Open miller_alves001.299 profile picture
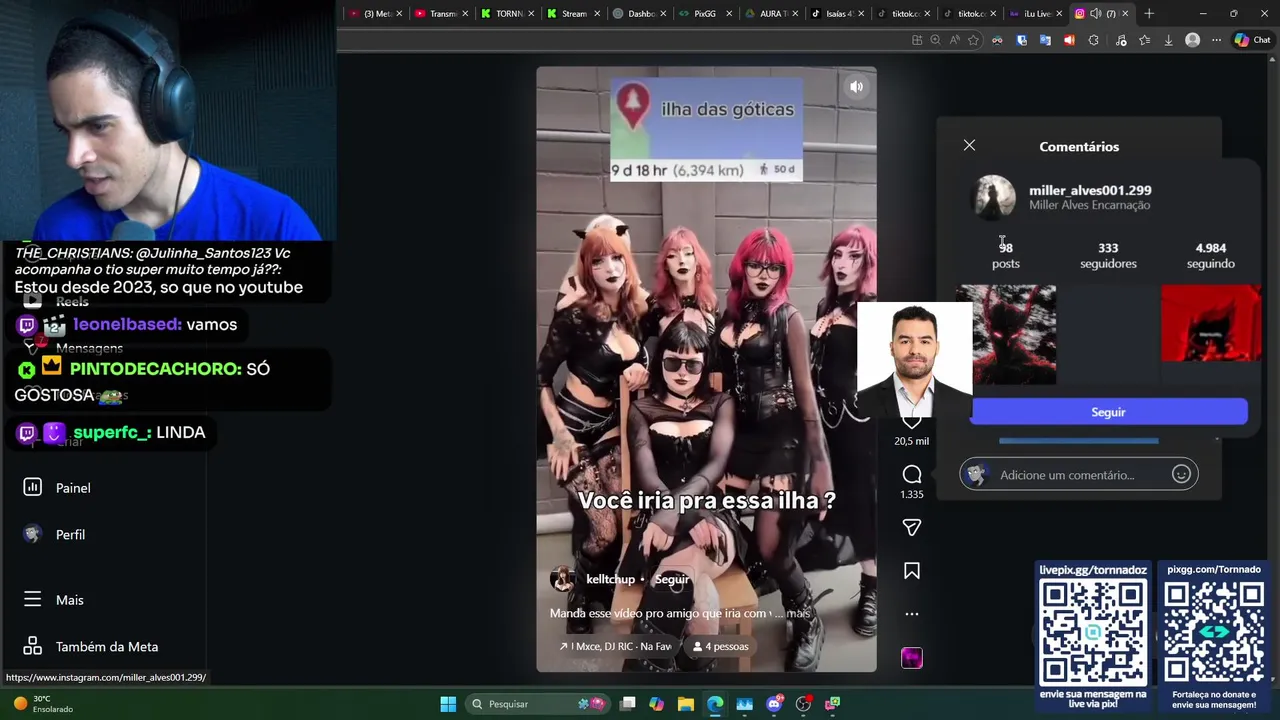Screen dimensions: 1280x720 tap(994, 197)
